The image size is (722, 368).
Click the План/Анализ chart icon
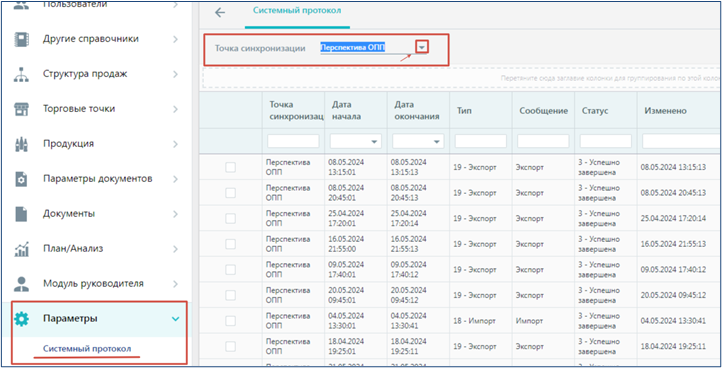coord(22,249)
